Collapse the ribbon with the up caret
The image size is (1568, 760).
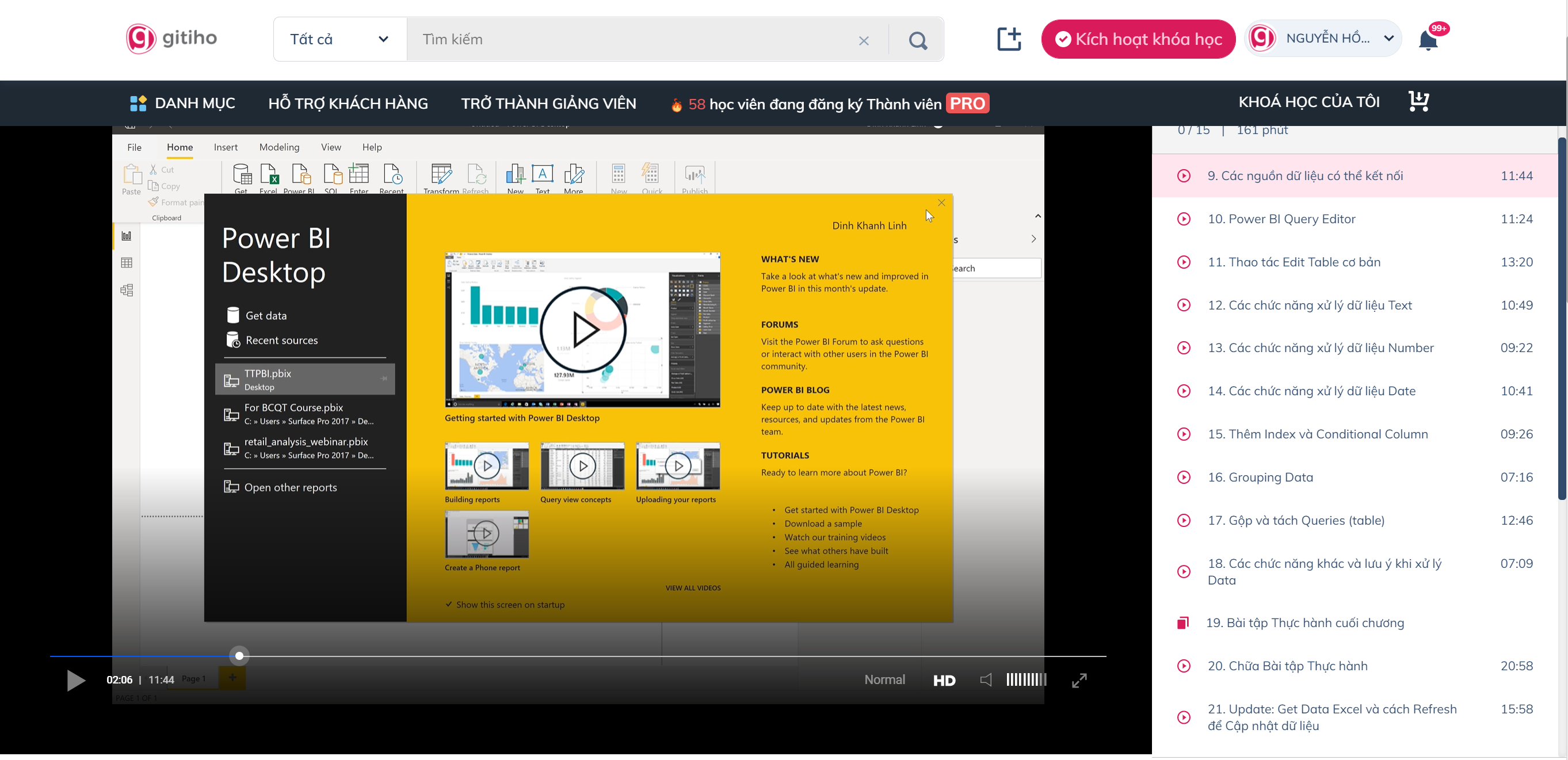(1038, 216)
